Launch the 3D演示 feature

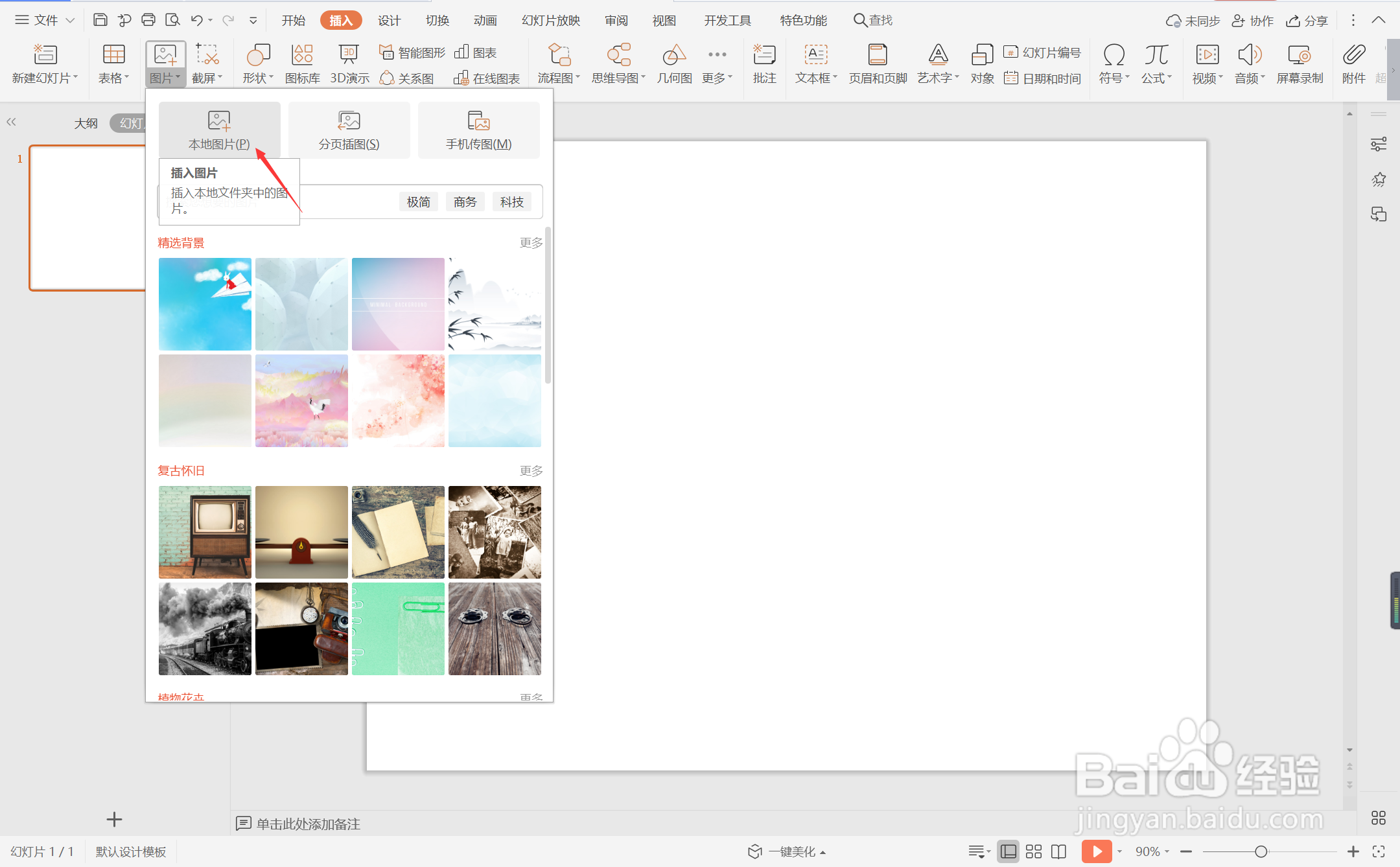click(349, 64)
